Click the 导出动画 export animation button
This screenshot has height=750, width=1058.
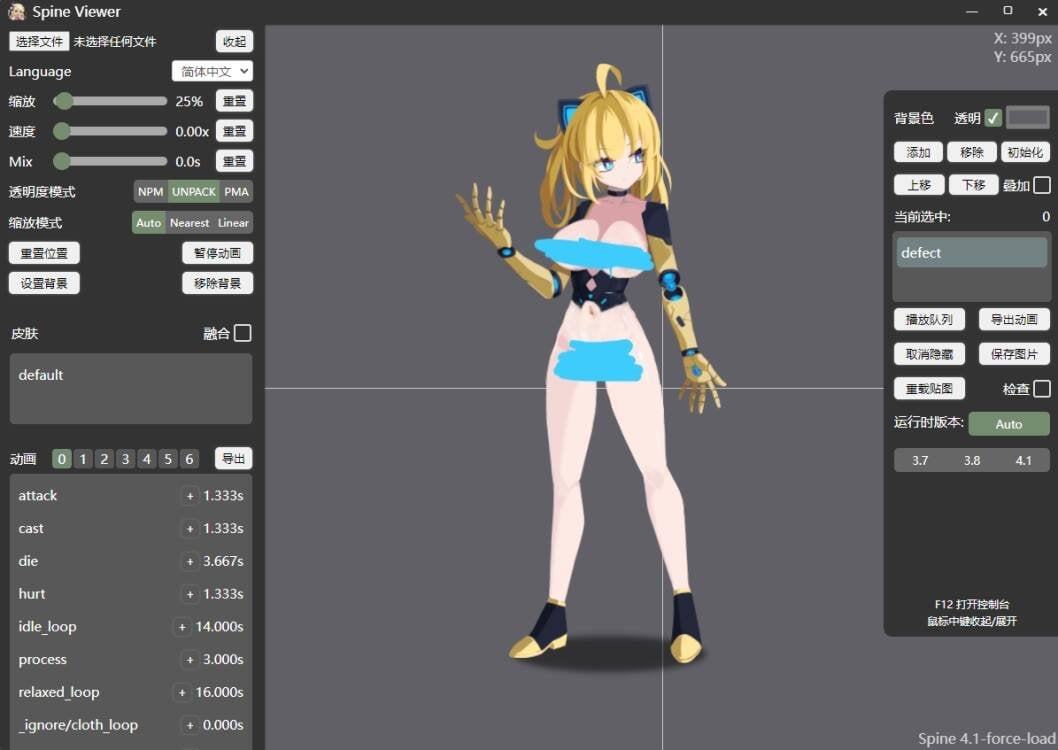click(1013, 320)
